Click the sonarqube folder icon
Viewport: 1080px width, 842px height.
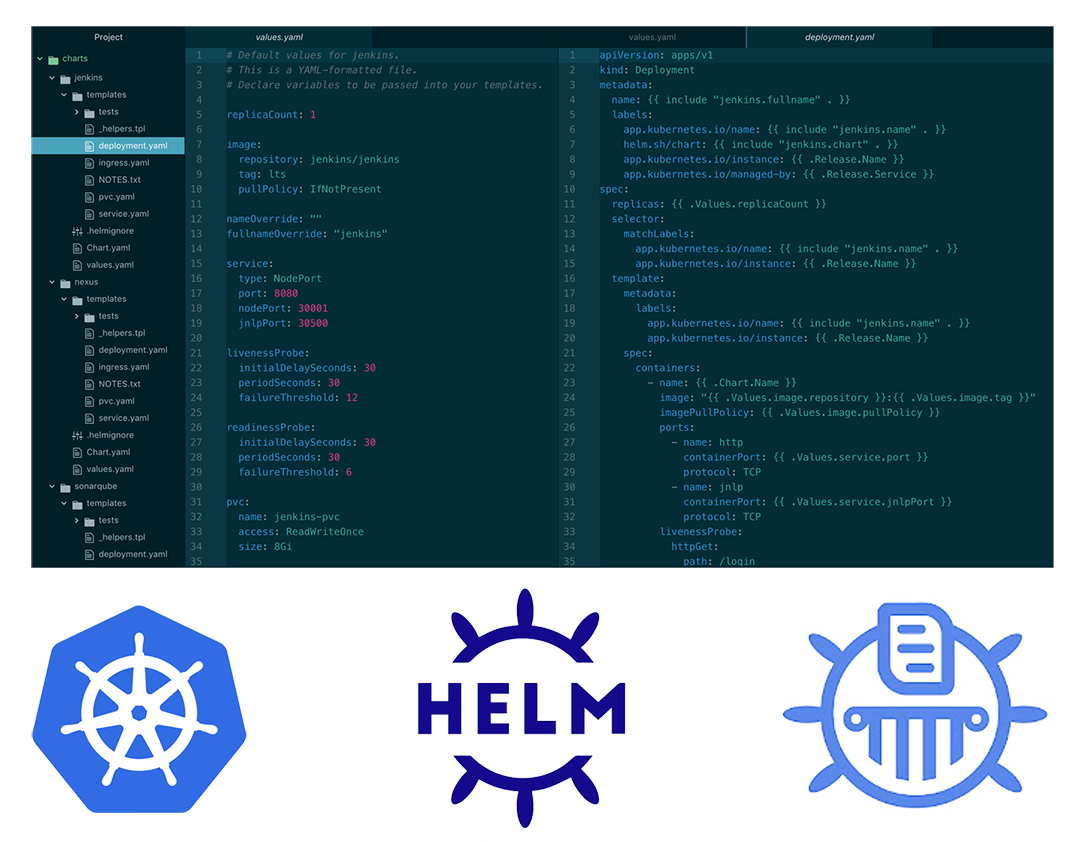(65, 487)
